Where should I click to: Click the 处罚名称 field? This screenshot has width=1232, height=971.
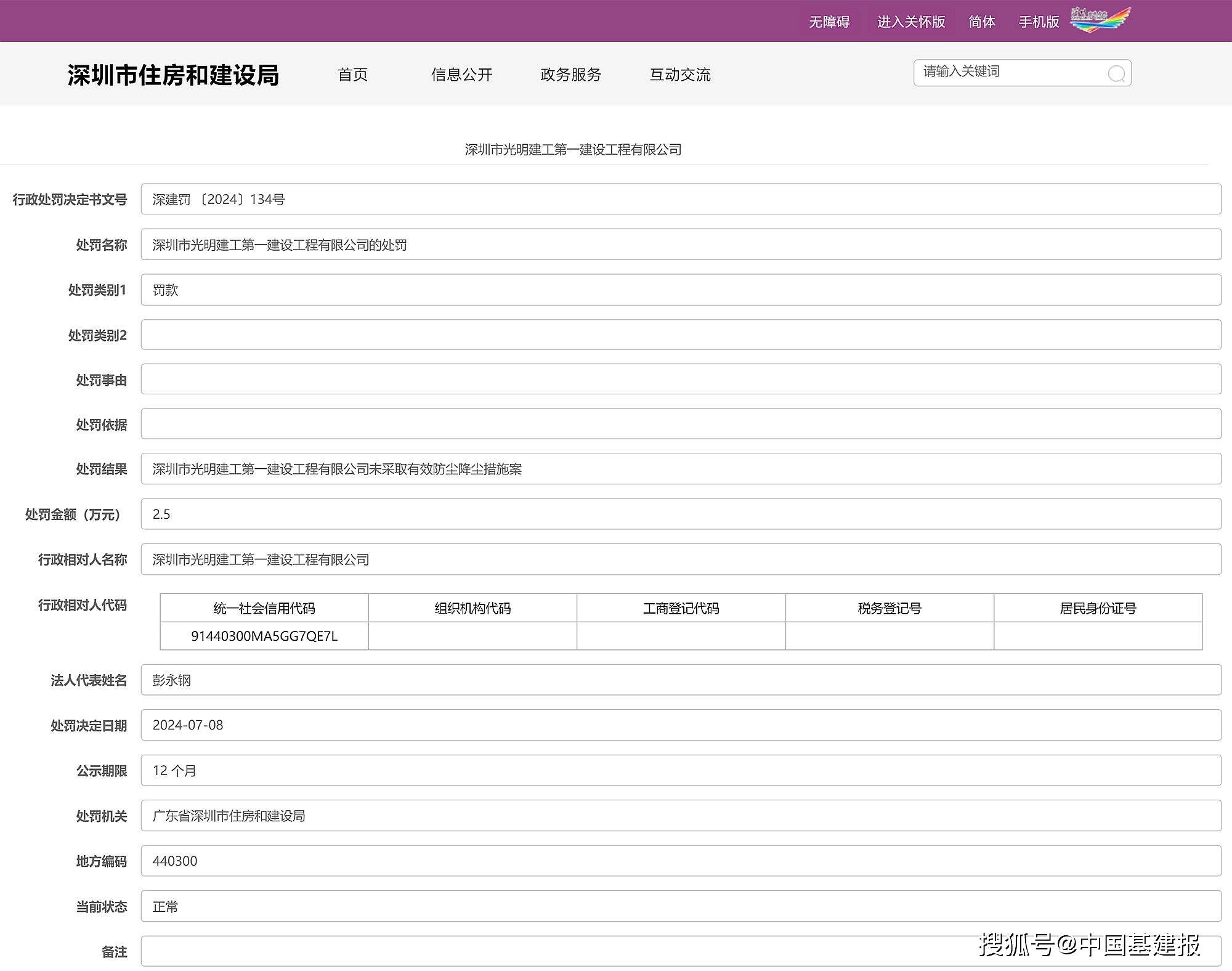pos(681,245)
